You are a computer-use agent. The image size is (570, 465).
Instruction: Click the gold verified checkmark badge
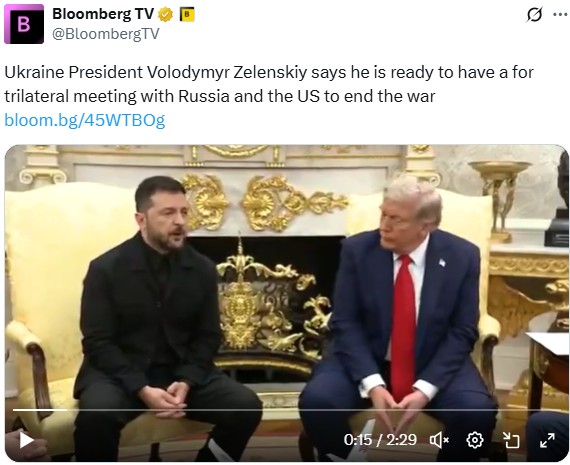[165, 15]
